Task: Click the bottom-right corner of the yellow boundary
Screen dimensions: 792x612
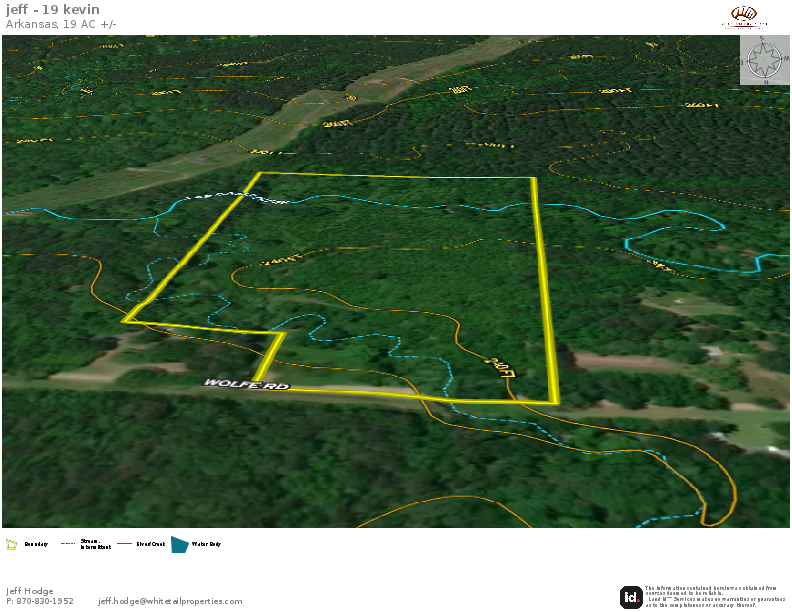Action: [555, 403]
